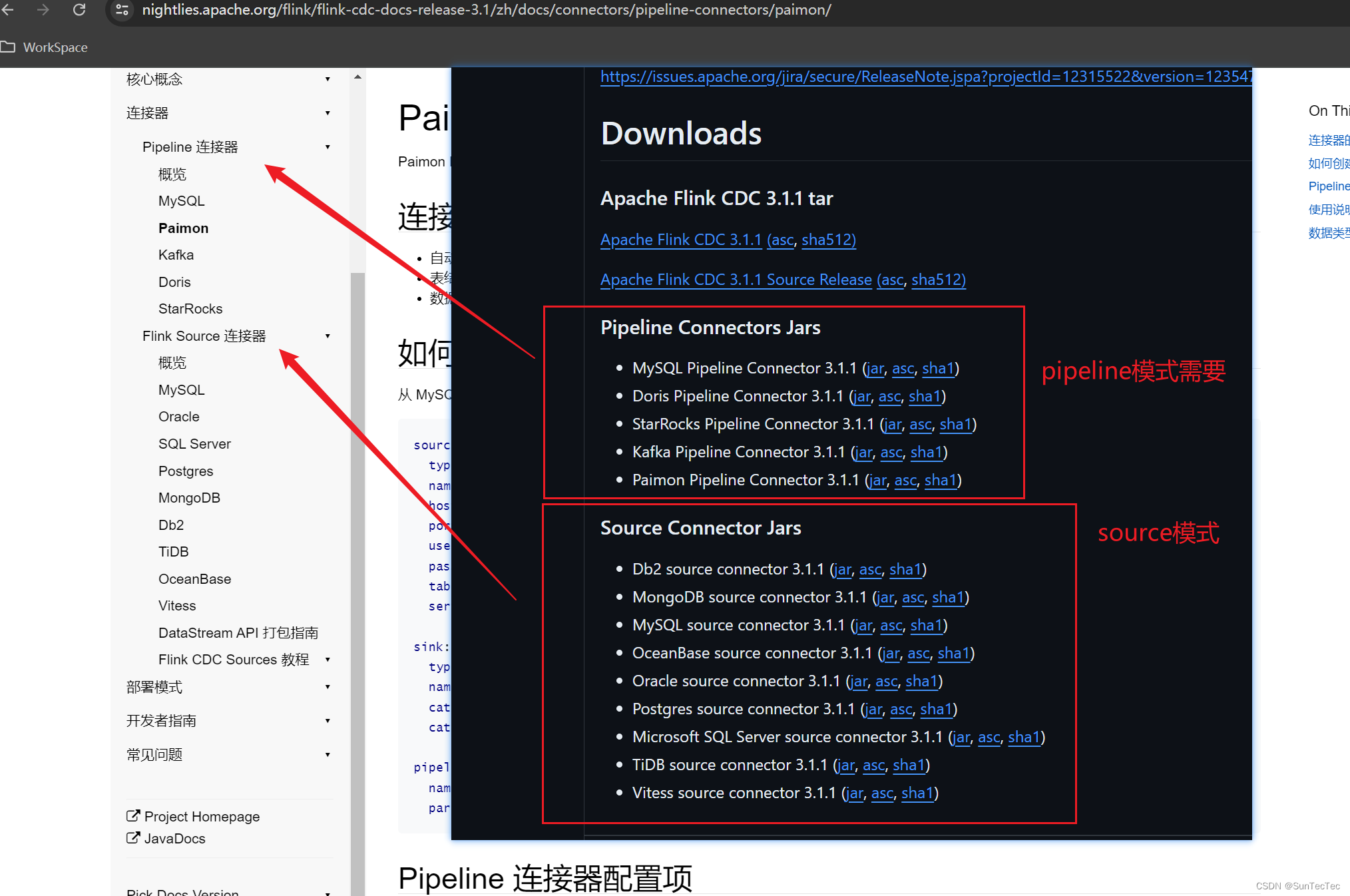Viewport: 1350px width, 896px height.
Task: Click the browser forward arrow
Action: point(43,9)
